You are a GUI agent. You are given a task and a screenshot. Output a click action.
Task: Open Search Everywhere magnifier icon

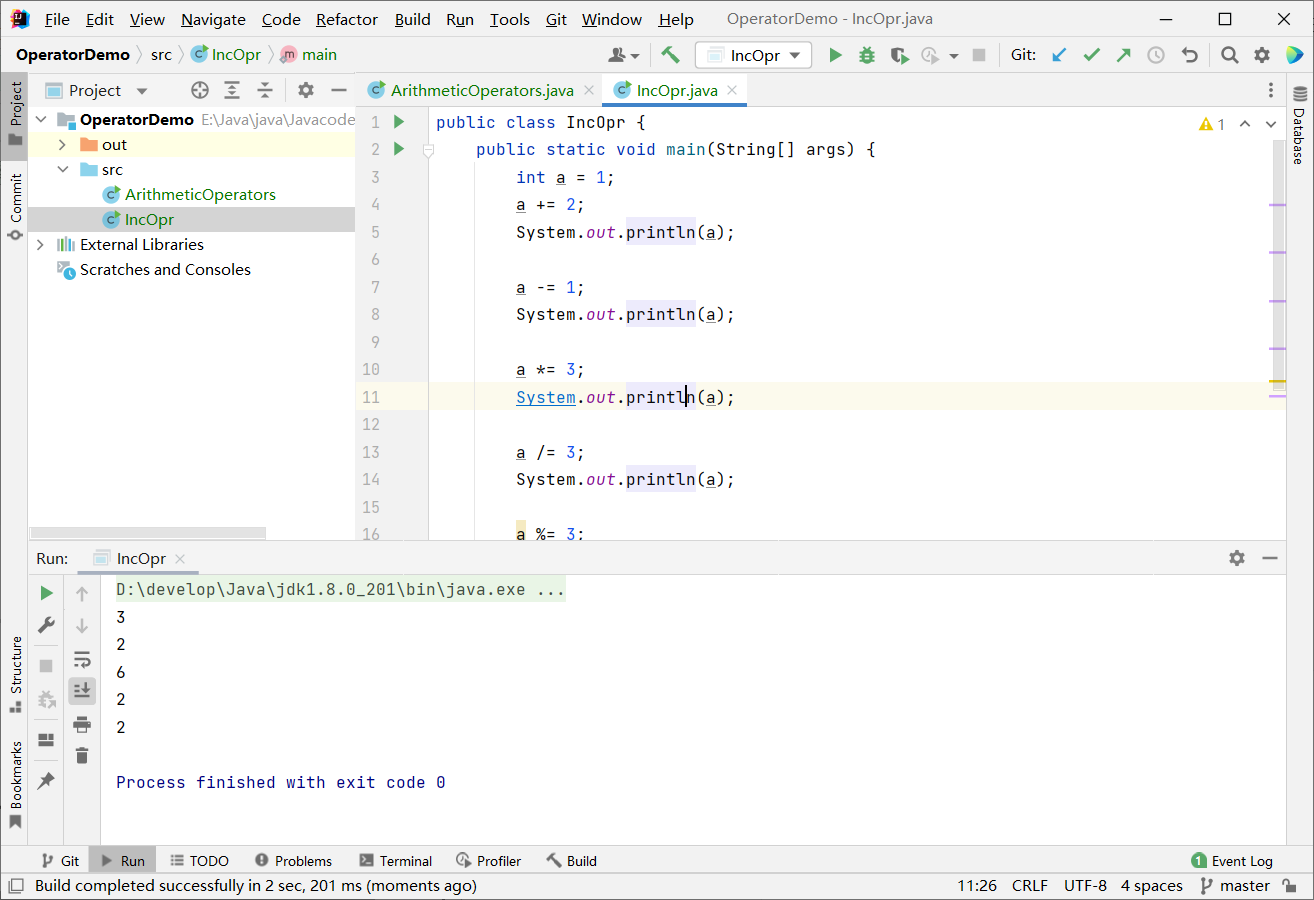coord(1230,55)
